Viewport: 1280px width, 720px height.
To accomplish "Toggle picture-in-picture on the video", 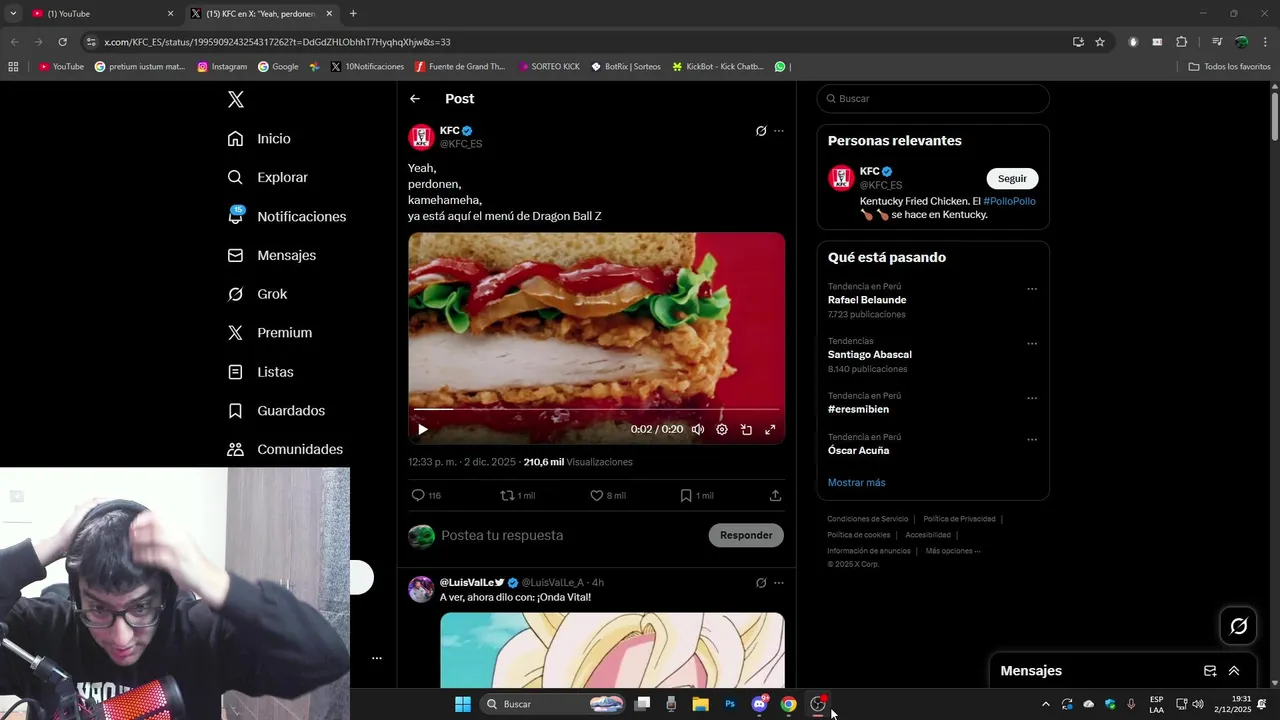I will point(746,430).
